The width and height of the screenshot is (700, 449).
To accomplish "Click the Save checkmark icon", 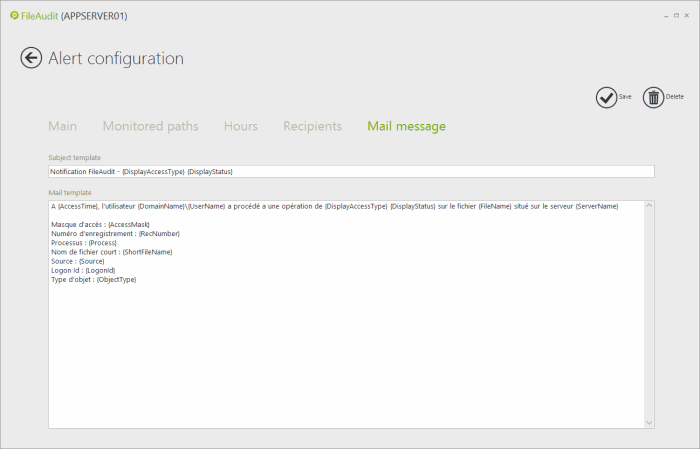I will click(606, 97).
